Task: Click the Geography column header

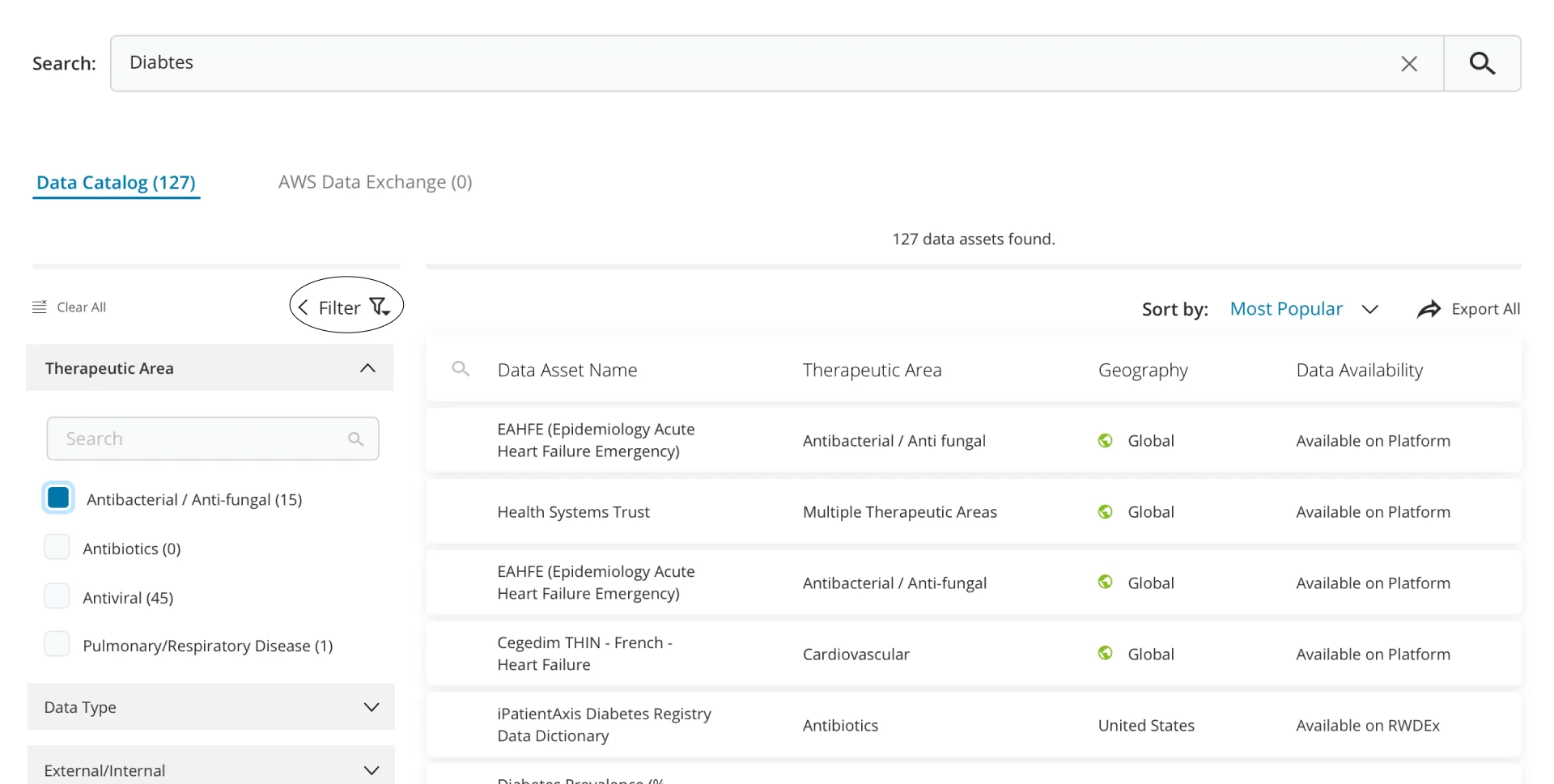Action: (1143, 371)
